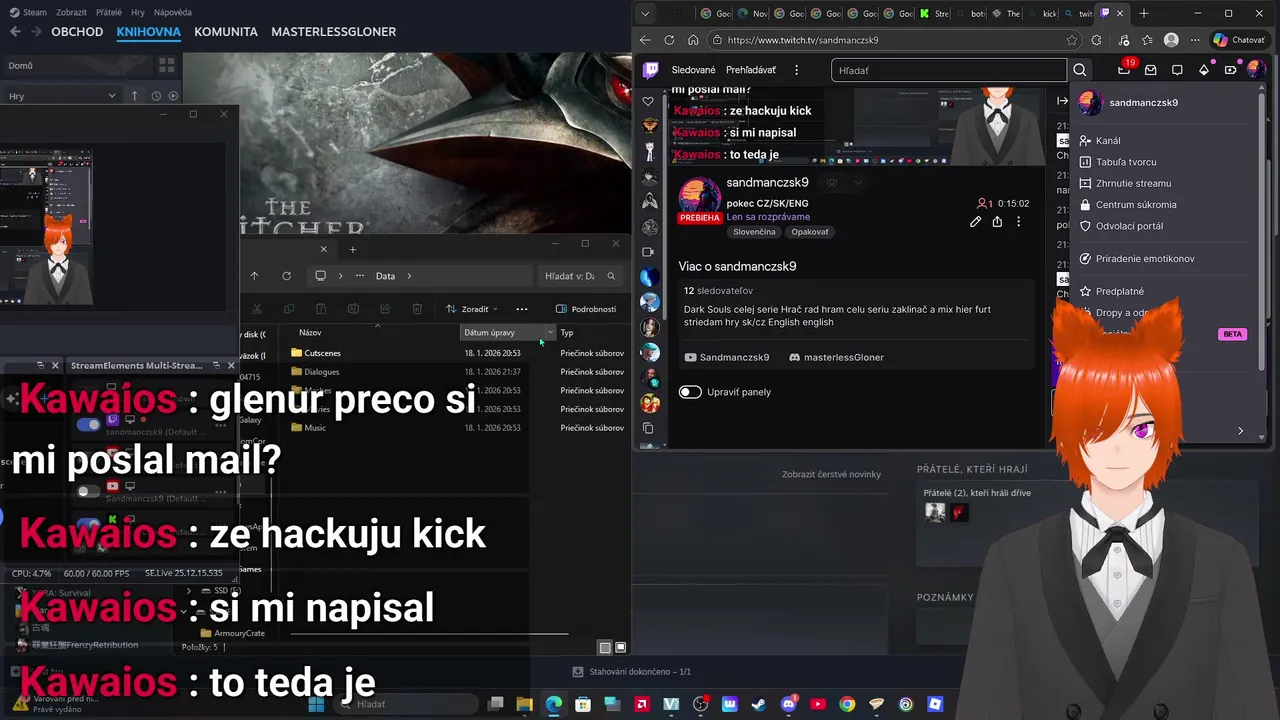Expand the Steam Hry category dropdown
1280x720 pixels.
tap(112, 96)
